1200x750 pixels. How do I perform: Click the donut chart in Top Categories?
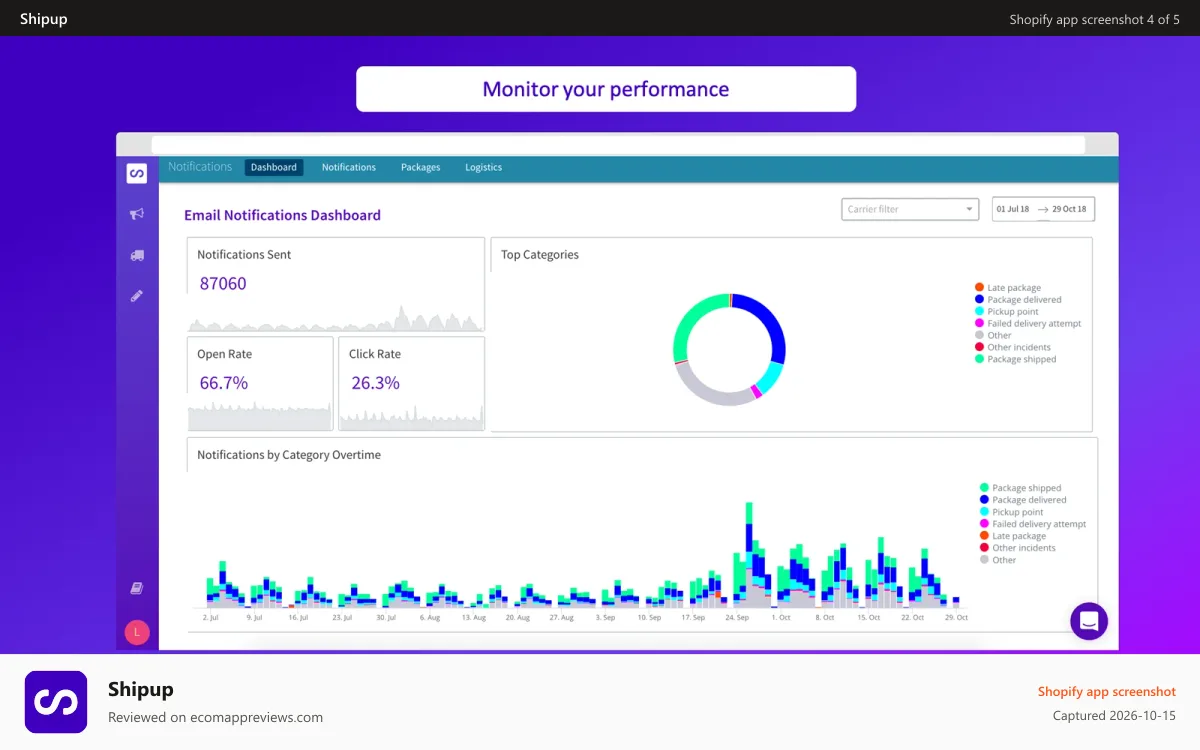[x=729, y=349]
